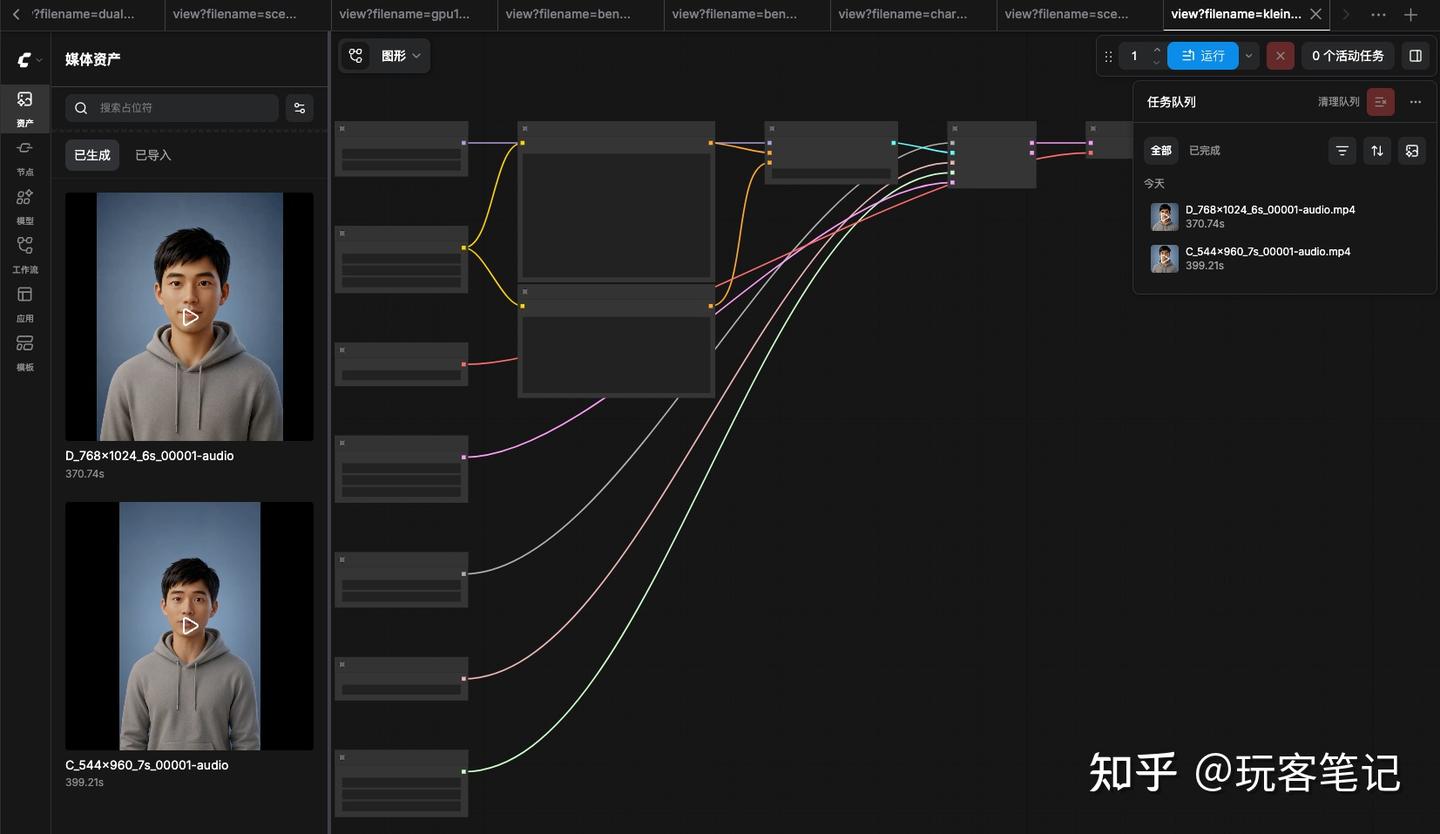The width and height of the screenshot is (1440, 834).
Task: Click the C_544×960 queue item thumbnail
Action: pos(1164,259)
